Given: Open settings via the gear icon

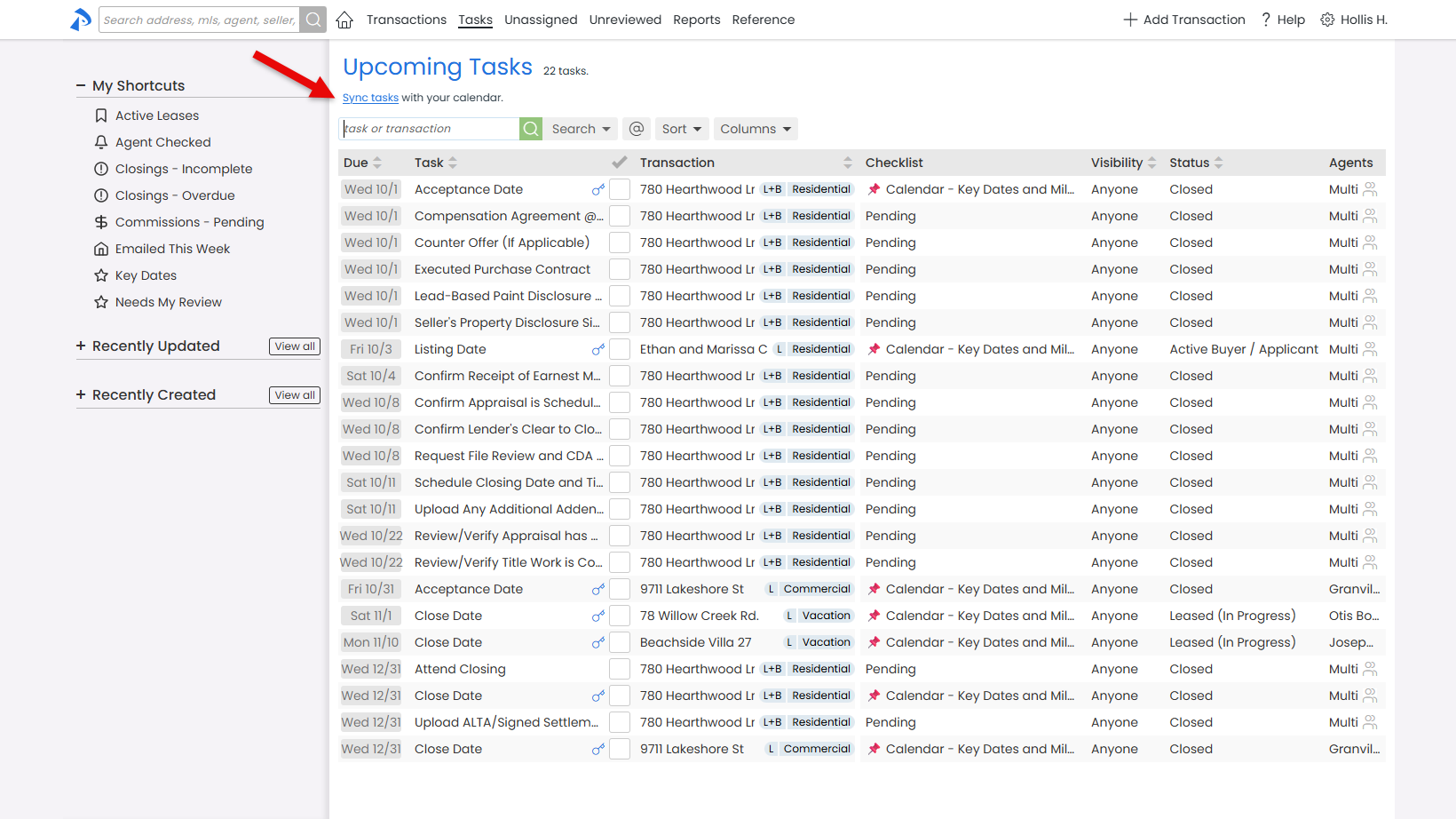Looking at the screenshot, I should pos(1327,20).
